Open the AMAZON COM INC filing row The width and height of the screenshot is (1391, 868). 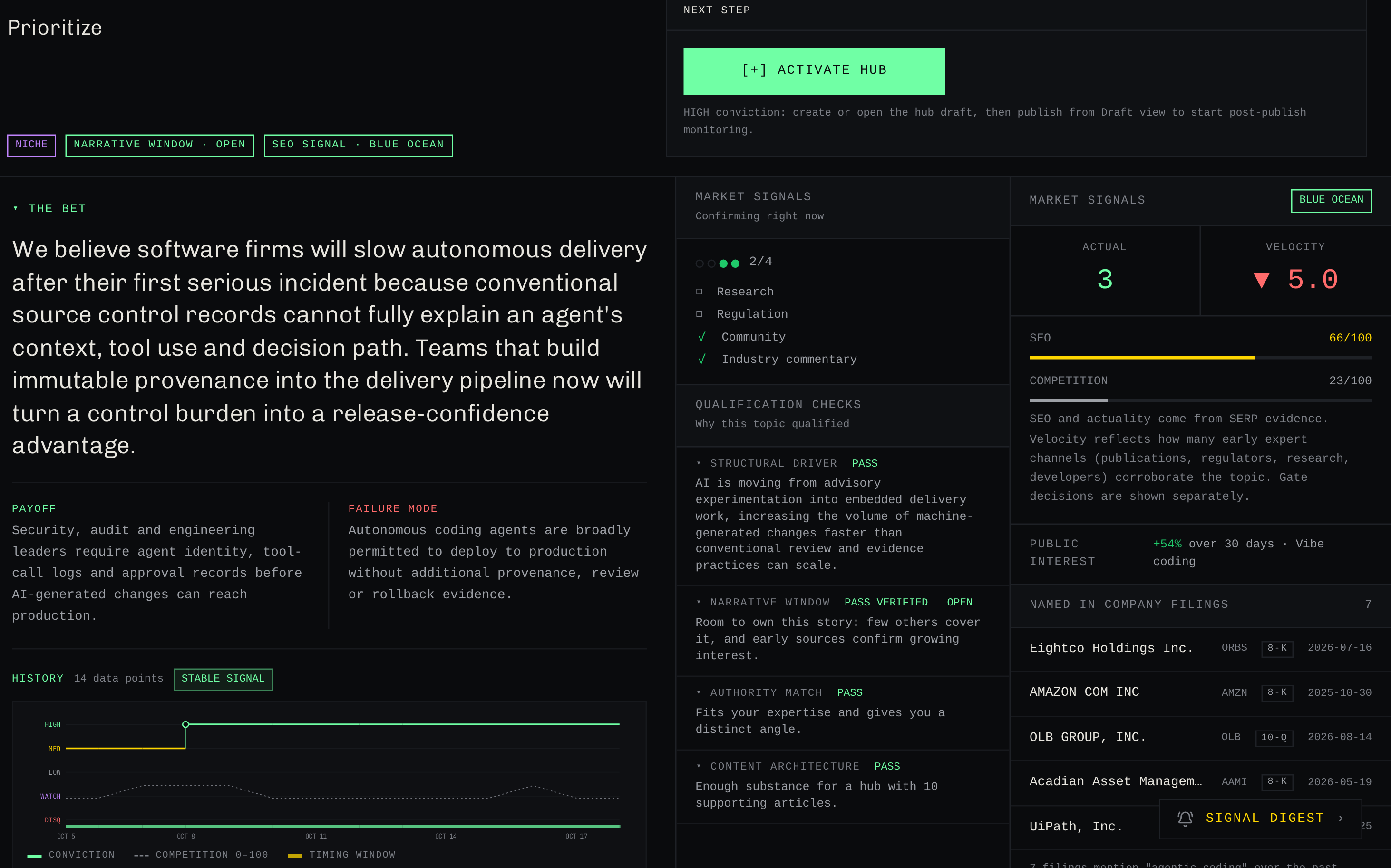coord(1200,693)
